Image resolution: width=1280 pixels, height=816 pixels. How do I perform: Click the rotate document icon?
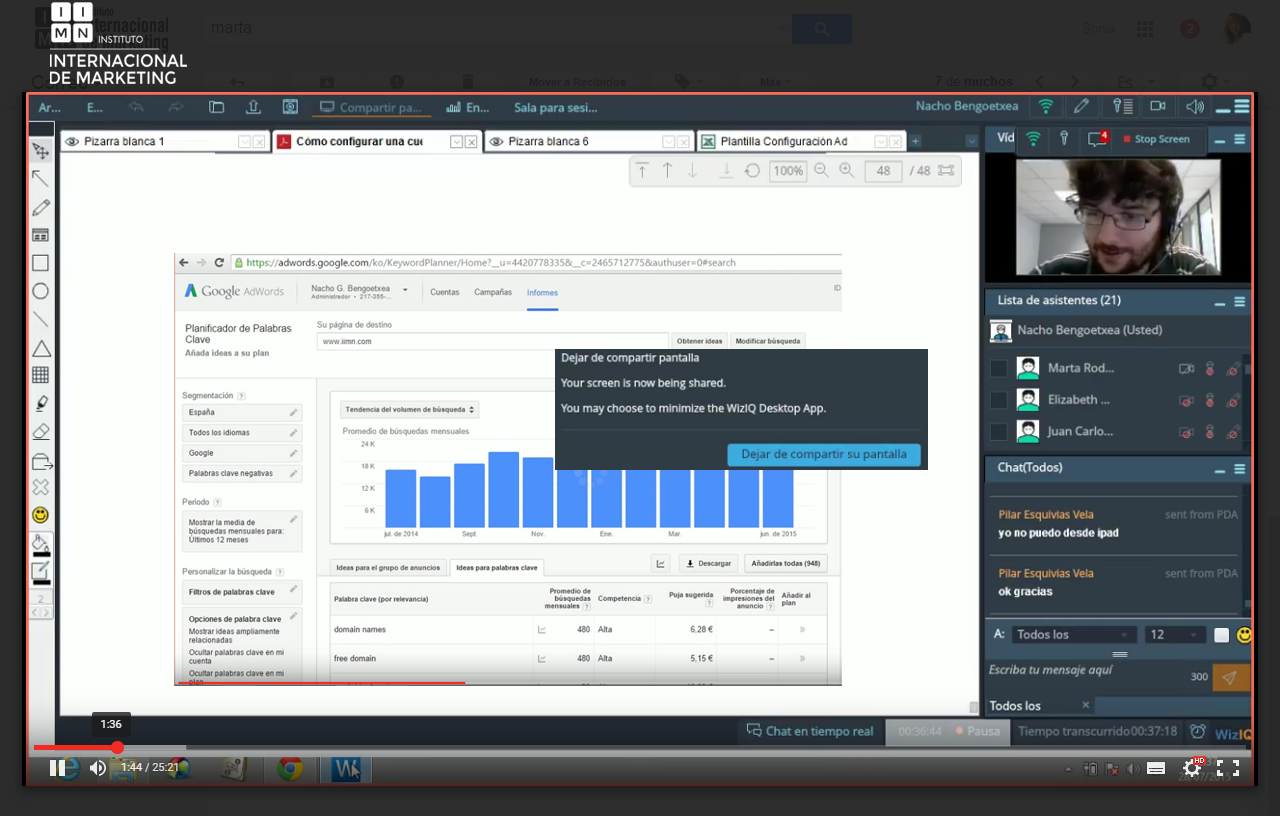pos(752,171)
